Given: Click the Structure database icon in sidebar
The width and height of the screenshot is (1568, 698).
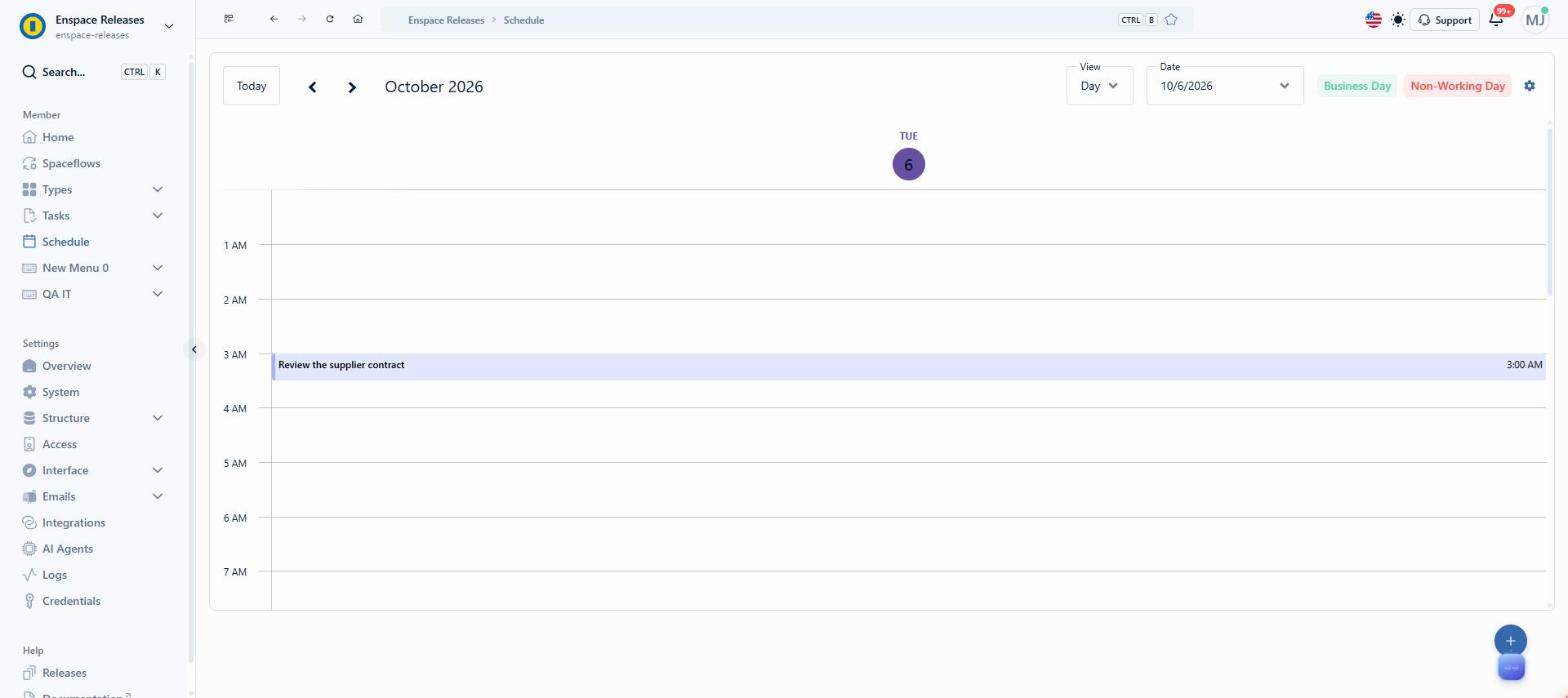Looking at the screenshot, I should pyautogui.click(x=29, y=418).
